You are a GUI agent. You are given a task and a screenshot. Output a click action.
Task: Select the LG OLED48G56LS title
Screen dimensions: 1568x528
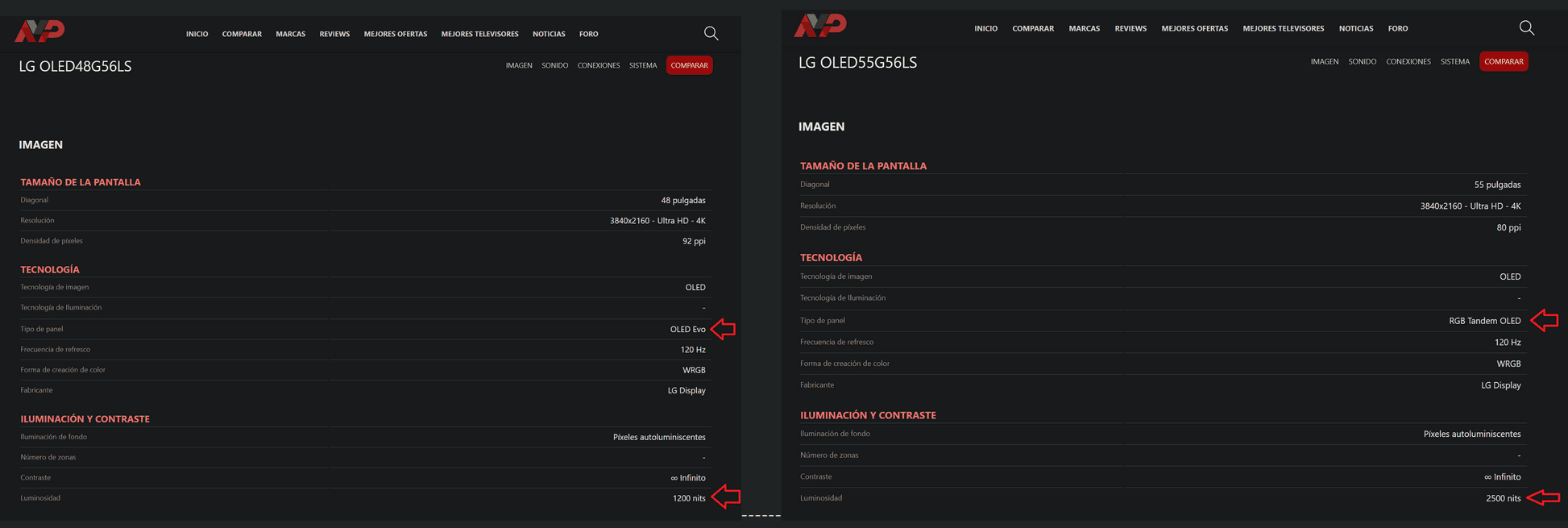coord(75,66)
